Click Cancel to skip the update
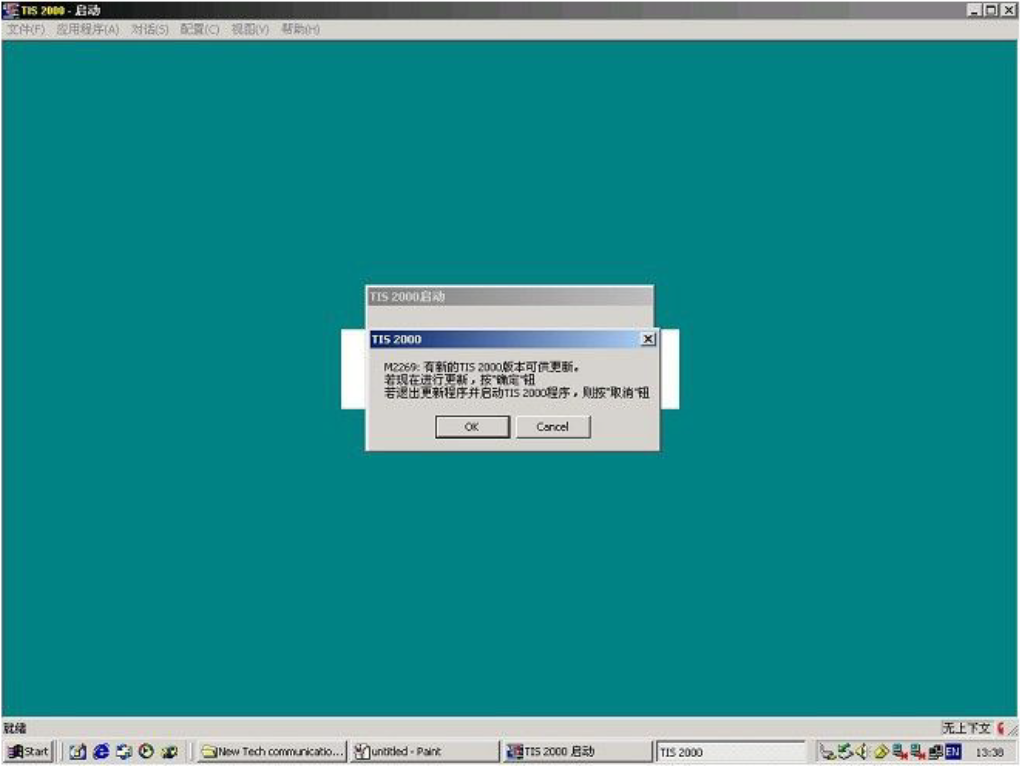The image size is (1020, 766). point(553,427)
